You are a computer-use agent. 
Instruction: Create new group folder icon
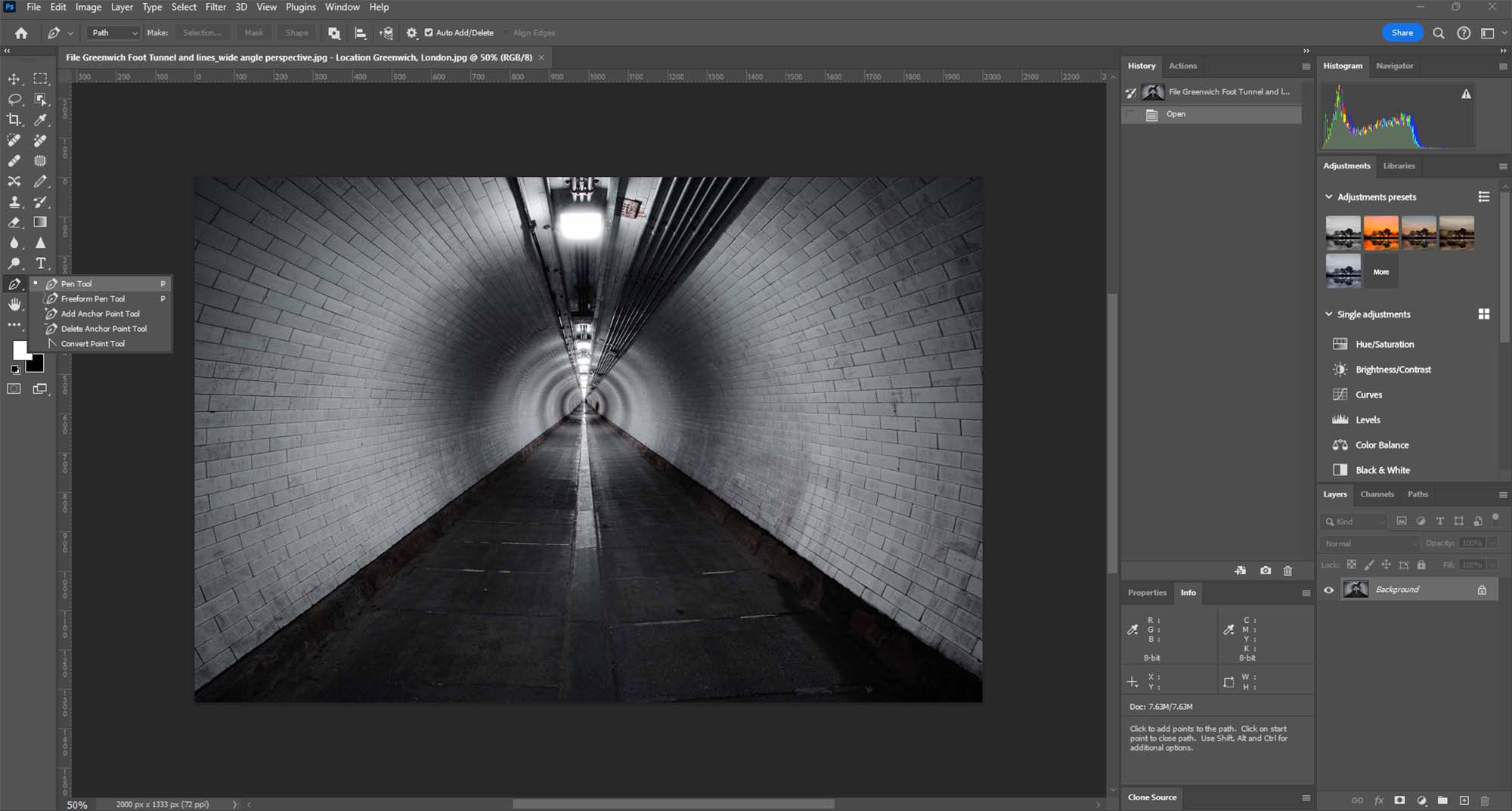(x=1442, y=800)
